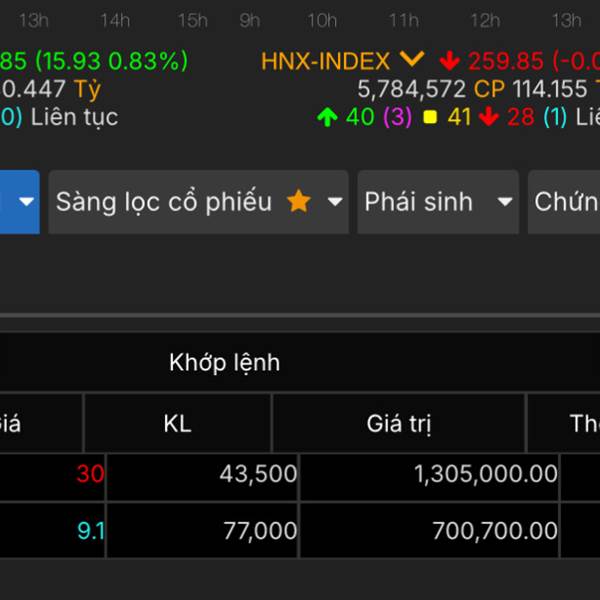Click the red price 30 cell
The width and height of the screenshot is (600, 600).
click(x=89, y=475)
